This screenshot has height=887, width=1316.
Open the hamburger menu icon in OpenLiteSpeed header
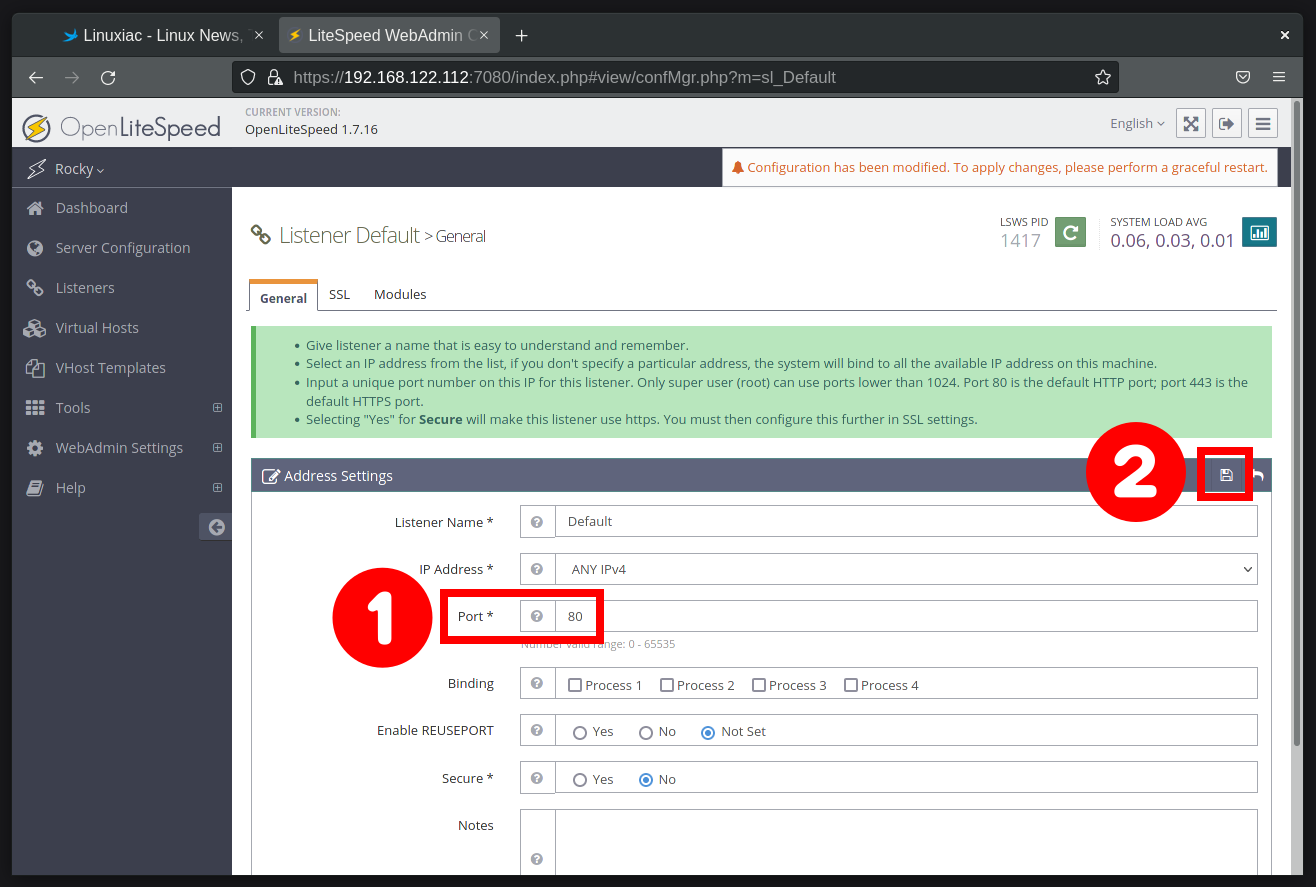[1263, 123]
